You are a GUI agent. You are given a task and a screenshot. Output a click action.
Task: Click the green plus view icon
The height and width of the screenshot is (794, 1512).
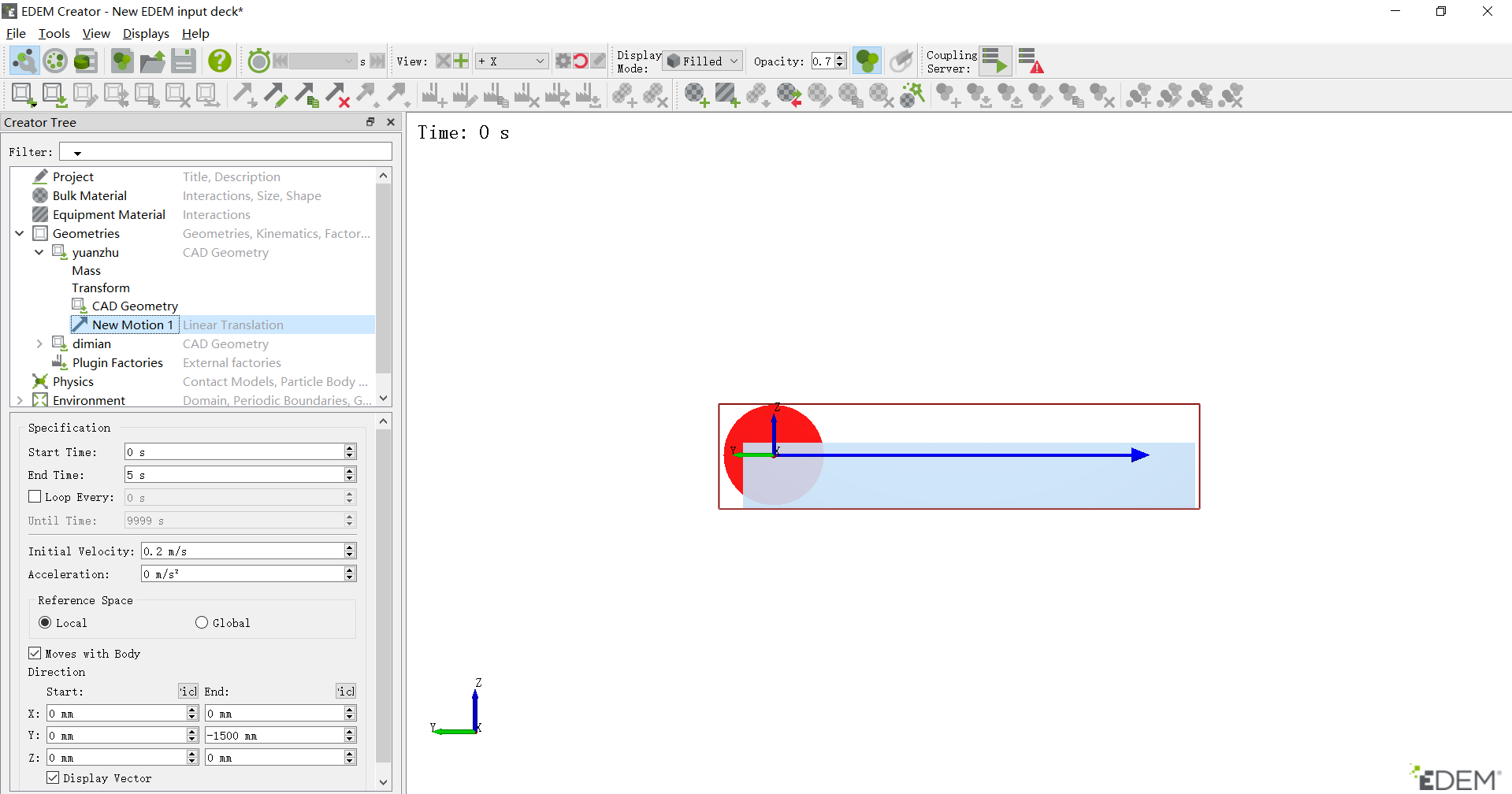(461, 61)
